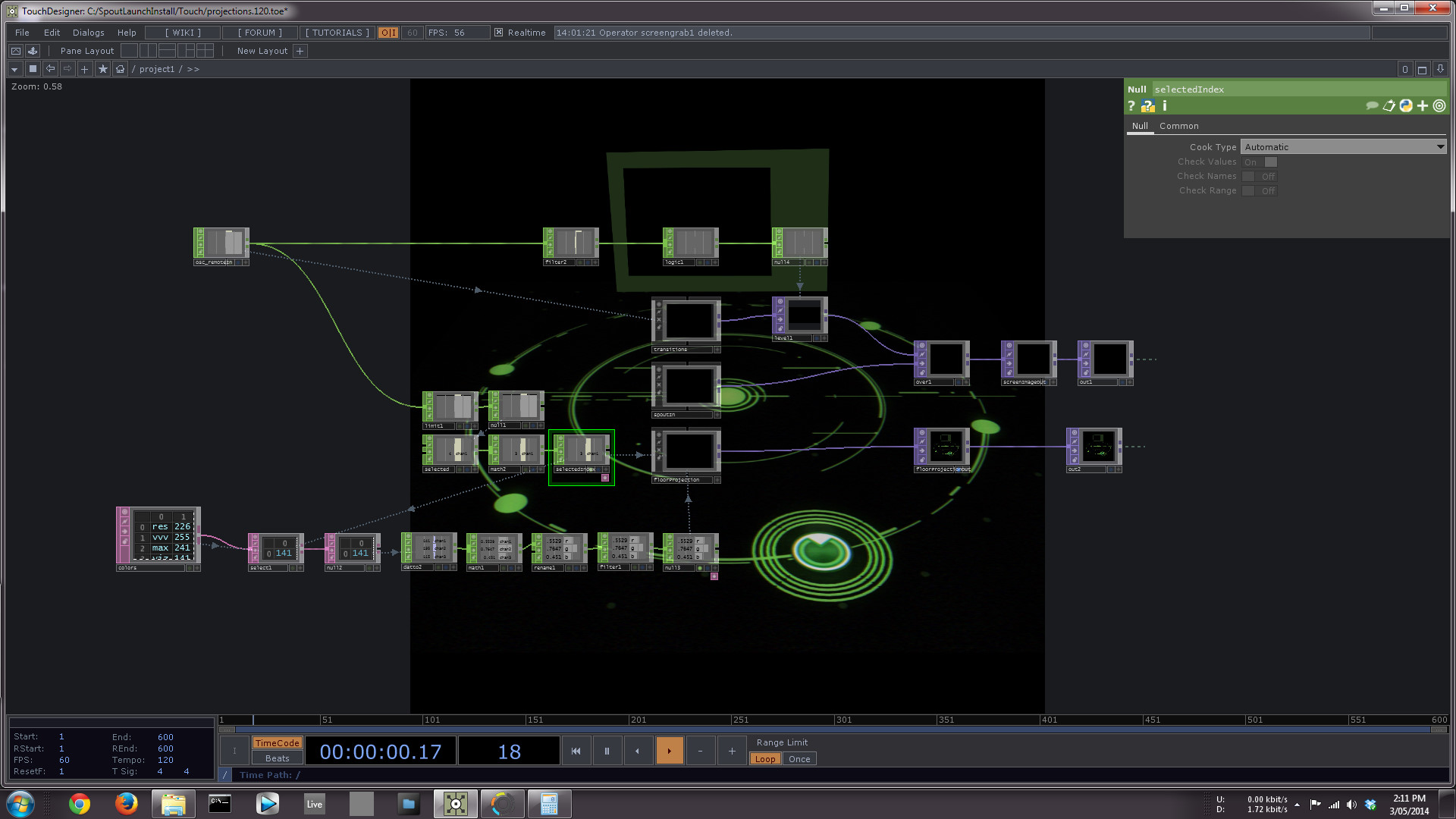Click the plus icon in the path bar
Viewport: 1456px width, 819px height.
point(85,69)
